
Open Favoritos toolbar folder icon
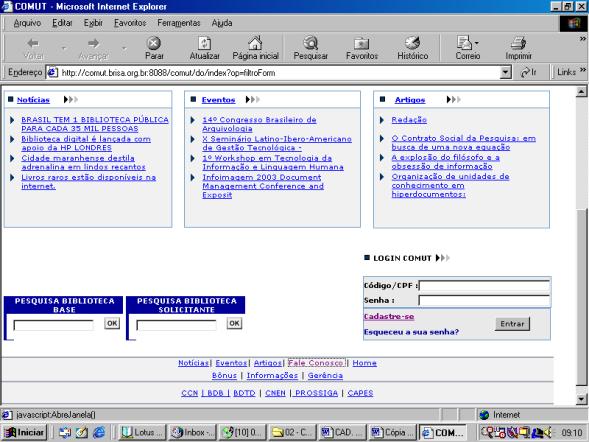(361, 44)
